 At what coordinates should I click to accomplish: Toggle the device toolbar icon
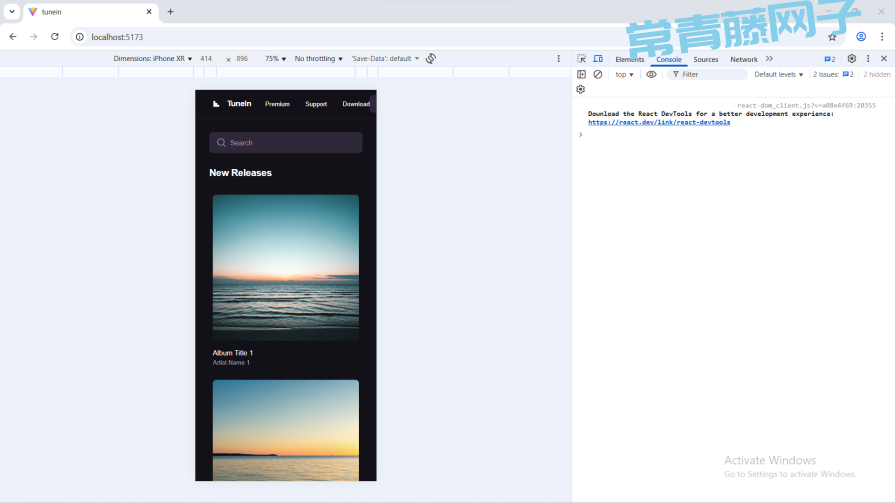coord(597,59)
